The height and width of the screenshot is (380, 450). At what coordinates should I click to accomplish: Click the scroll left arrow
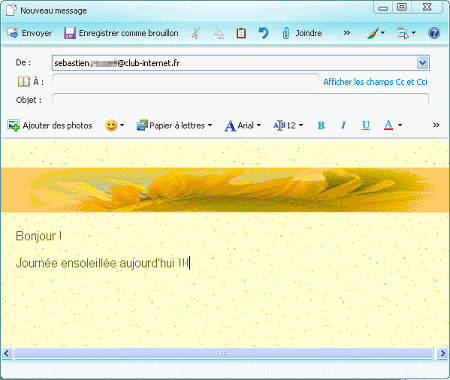(x=7, y=353)
